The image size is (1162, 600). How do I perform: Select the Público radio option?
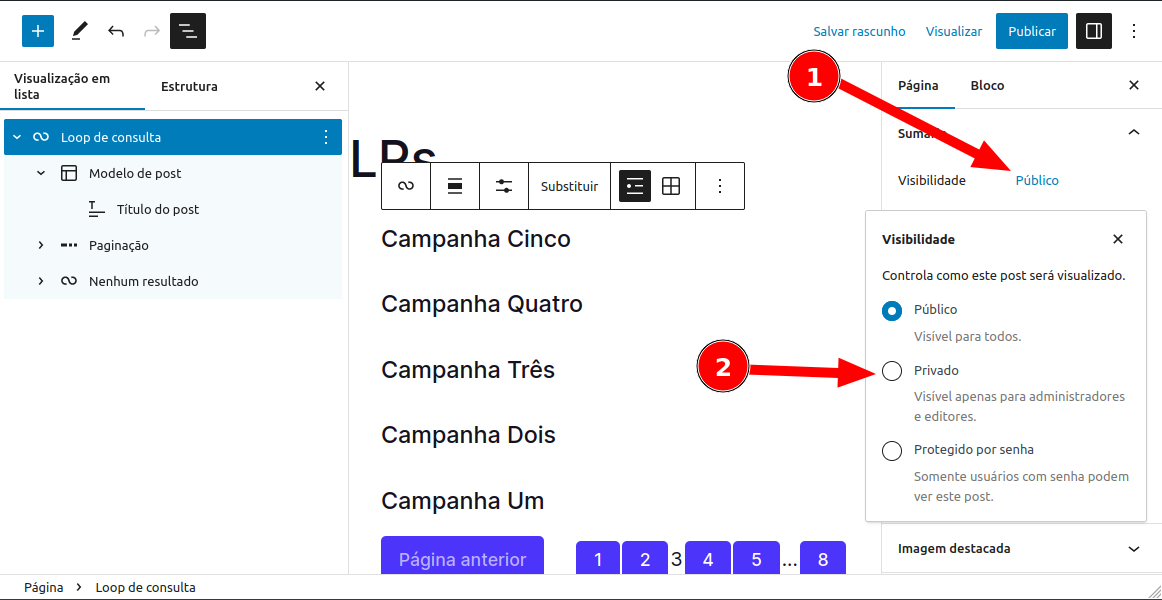tap(892, 310)
